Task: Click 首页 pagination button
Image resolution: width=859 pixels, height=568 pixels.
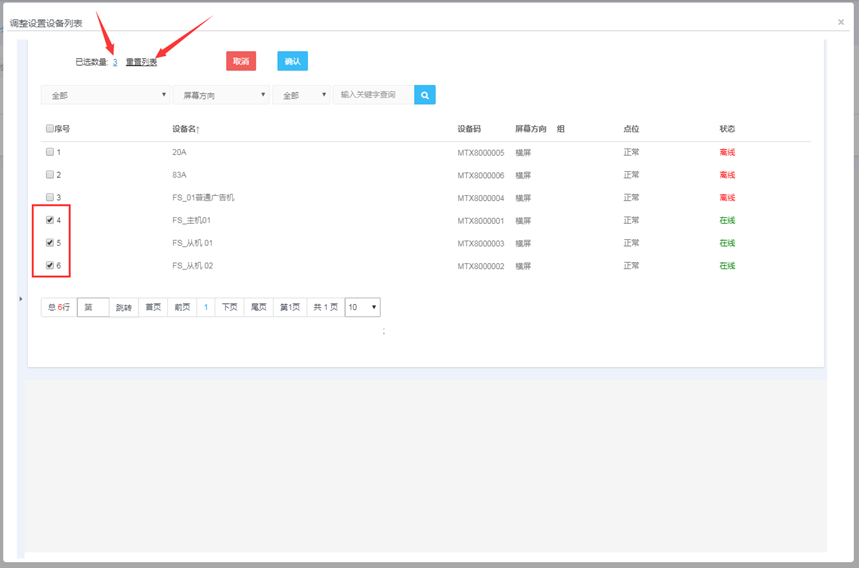Action: (153, 308)
